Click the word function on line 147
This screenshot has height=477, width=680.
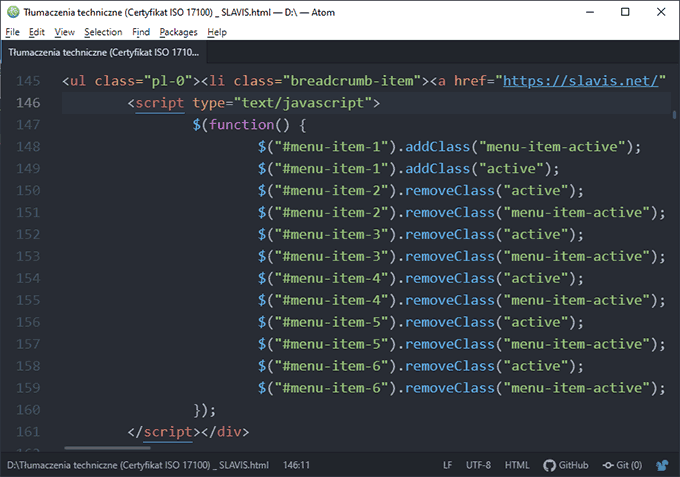[242, 125]
